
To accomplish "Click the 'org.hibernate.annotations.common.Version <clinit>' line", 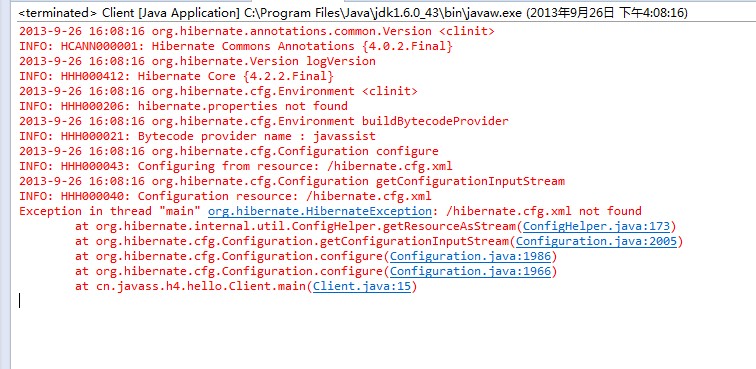I will tap(256, 31).
